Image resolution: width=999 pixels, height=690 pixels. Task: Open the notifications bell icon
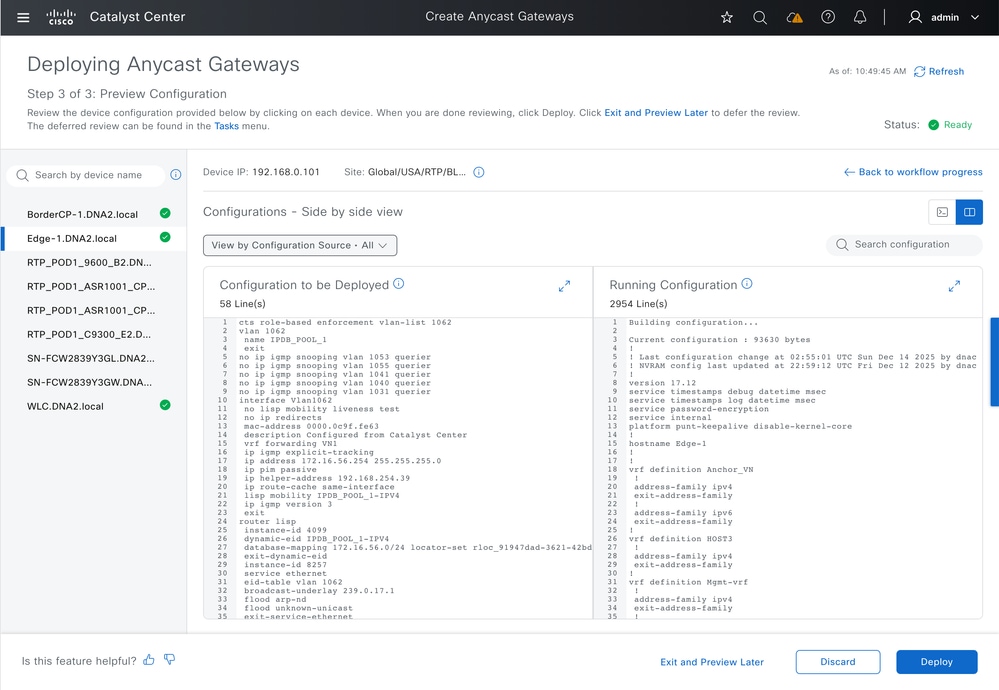point(859,17)
